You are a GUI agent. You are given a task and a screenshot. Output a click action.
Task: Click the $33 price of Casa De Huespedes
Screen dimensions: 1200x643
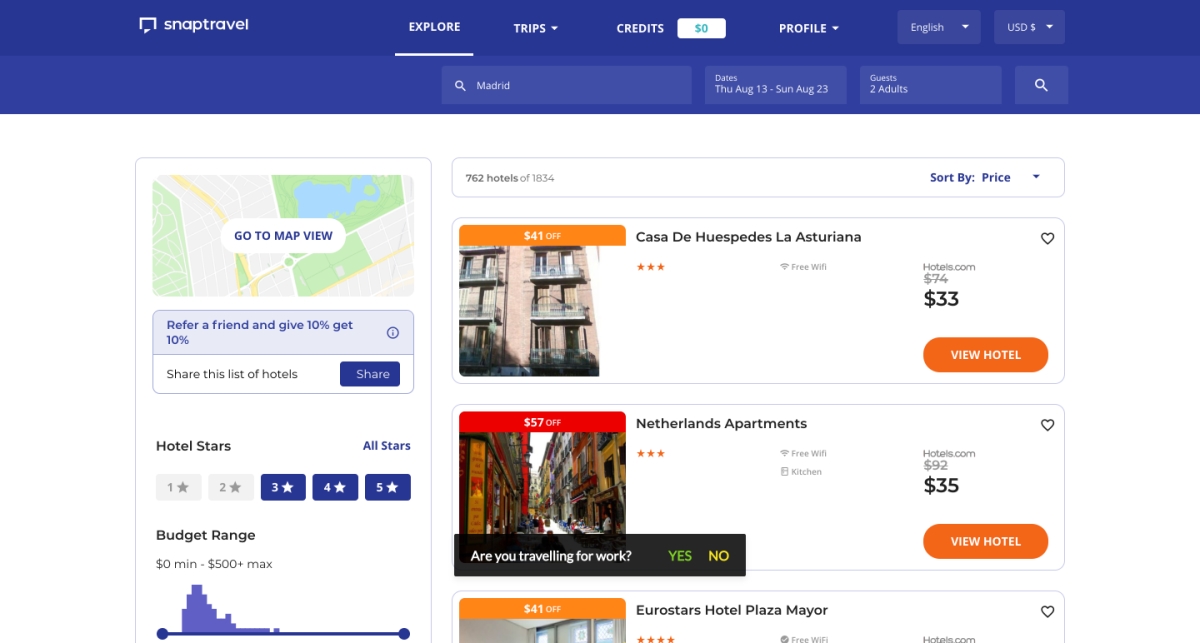click(x=941, y=298)
